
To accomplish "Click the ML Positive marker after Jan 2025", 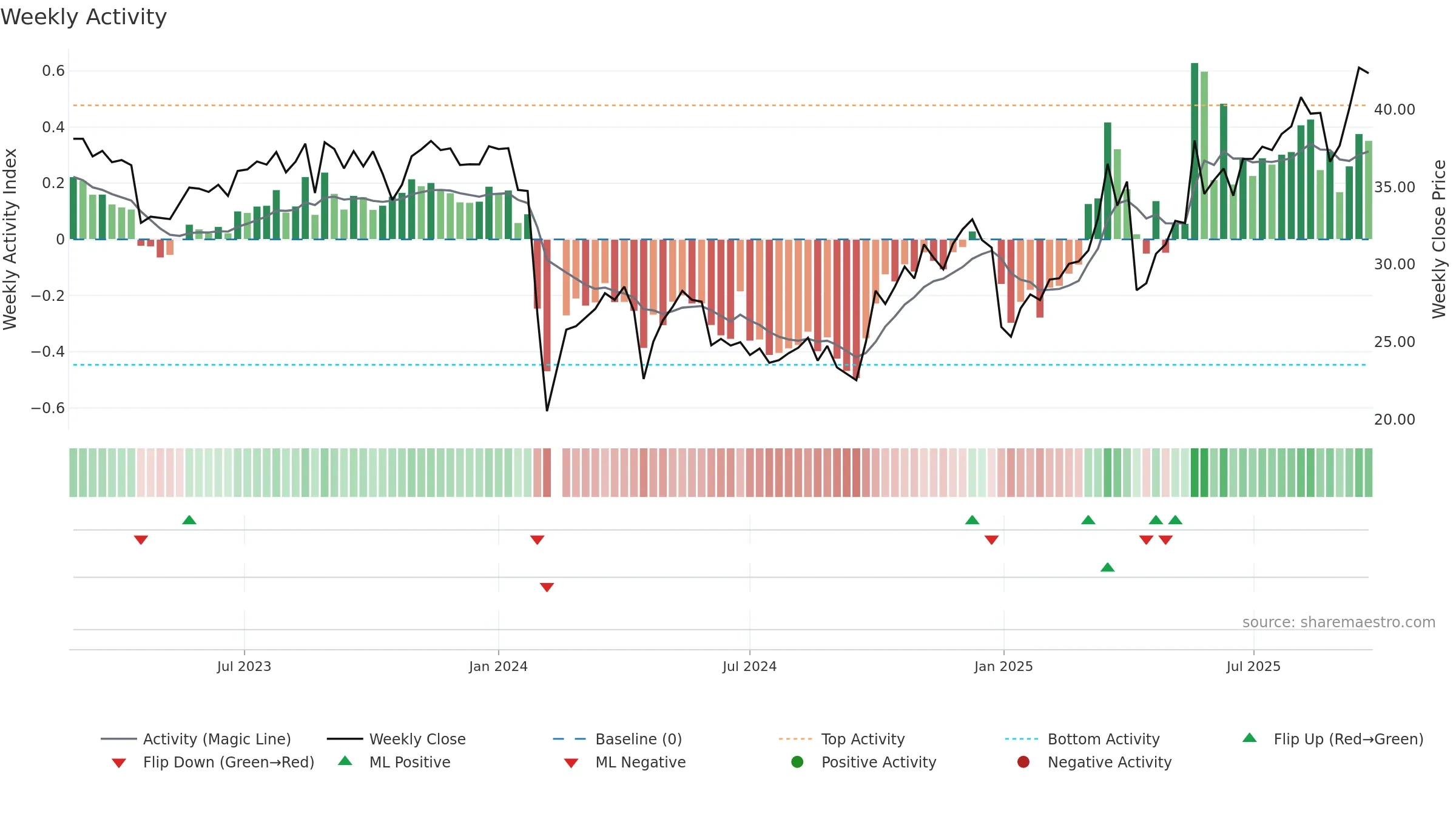I will pos(1108,567).
